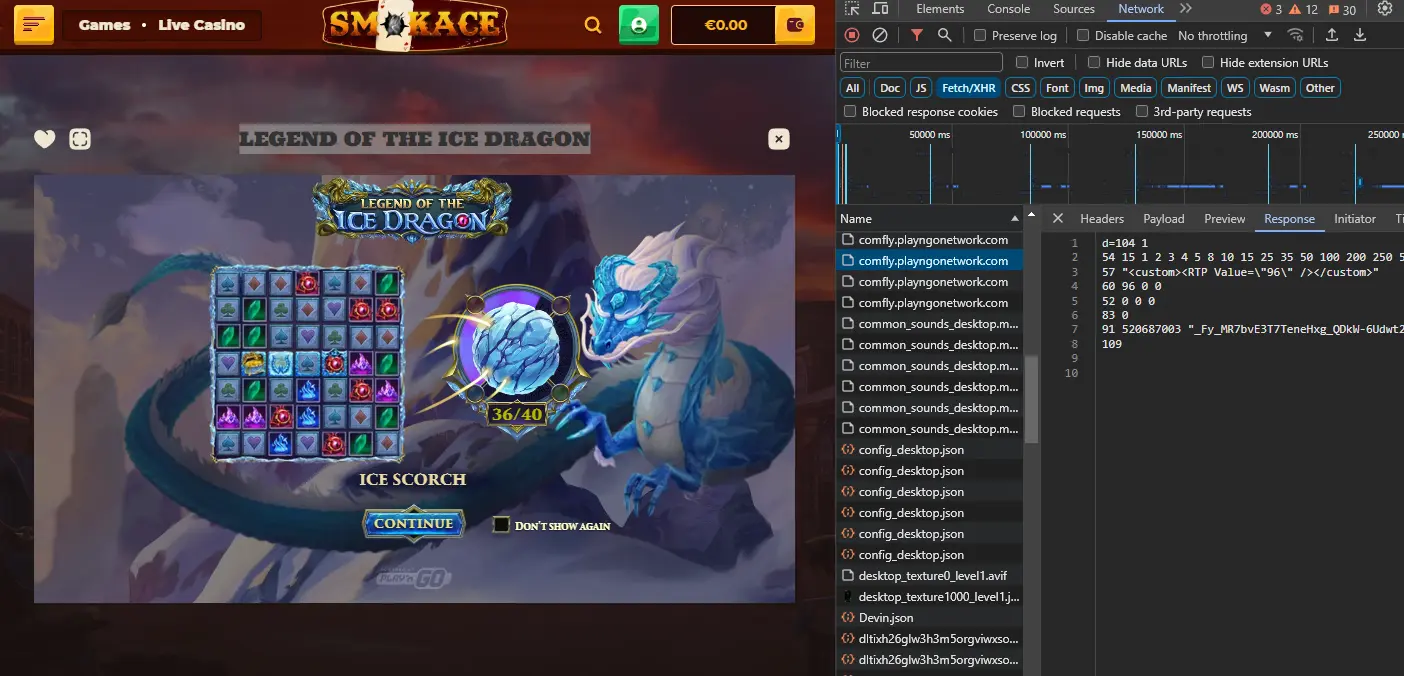Click the Continue button in the game

(414, 523)
